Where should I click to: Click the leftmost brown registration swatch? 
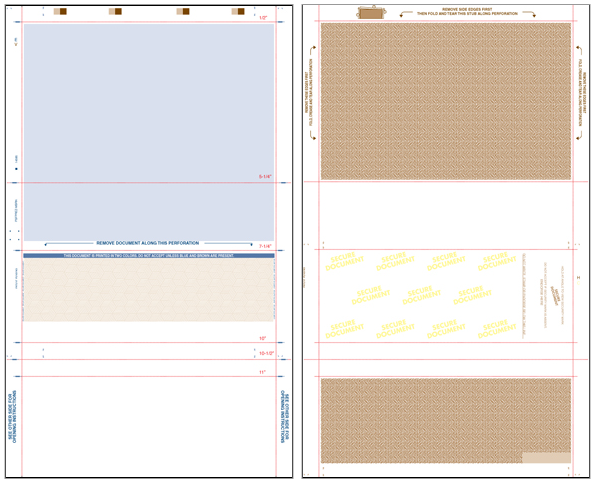pyautogui.click(x=60, y=11)
